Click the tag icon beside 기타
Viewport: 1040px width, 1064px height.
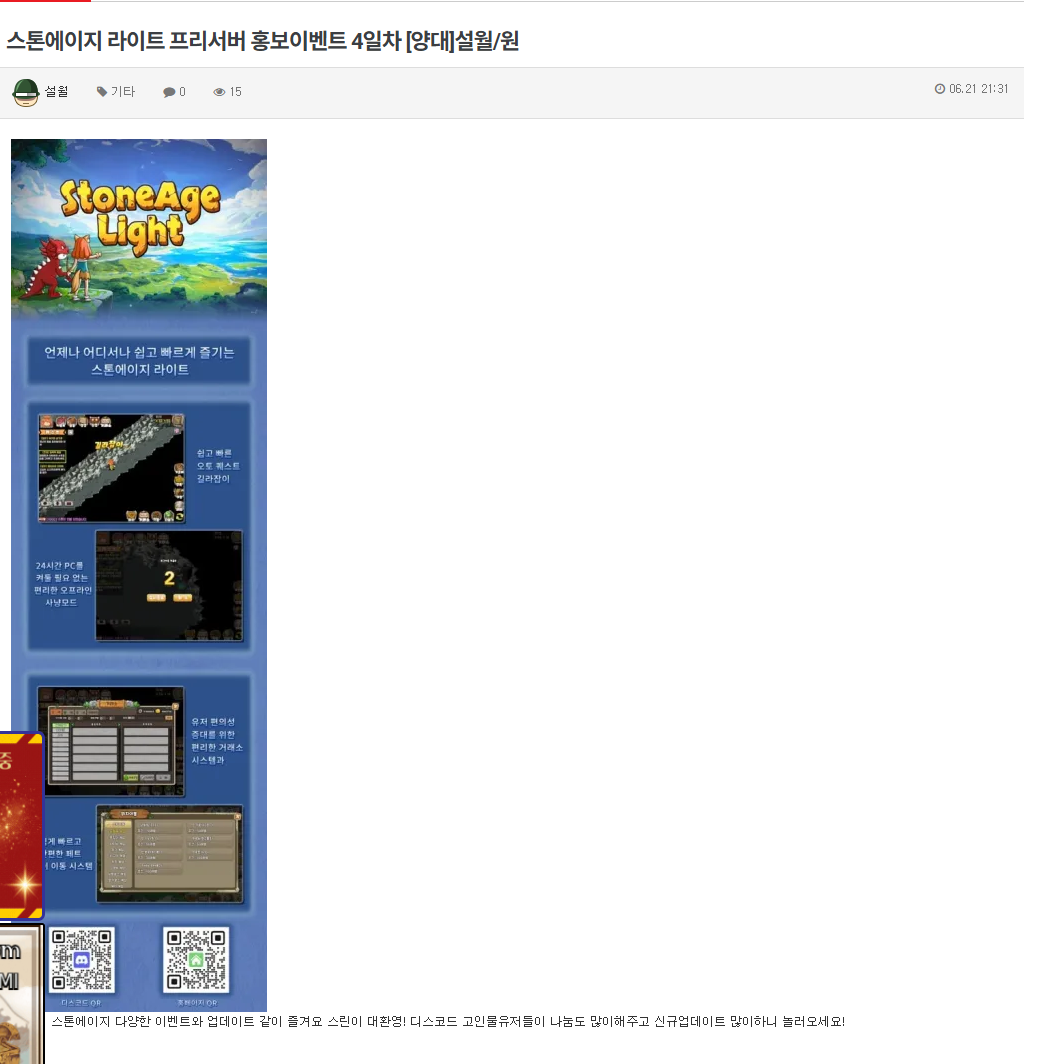pyautogui.click(x=102, y=92)
